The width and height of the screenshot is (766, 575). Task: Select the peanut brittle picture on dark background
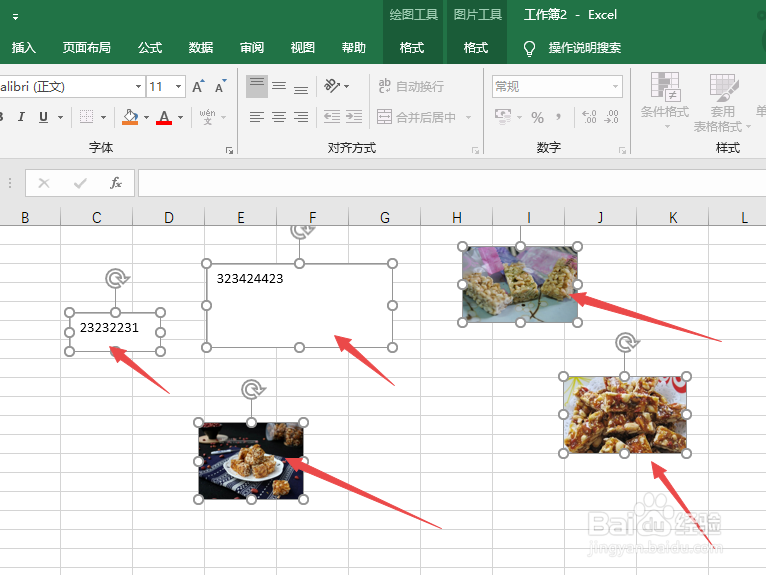coord(251,461)
